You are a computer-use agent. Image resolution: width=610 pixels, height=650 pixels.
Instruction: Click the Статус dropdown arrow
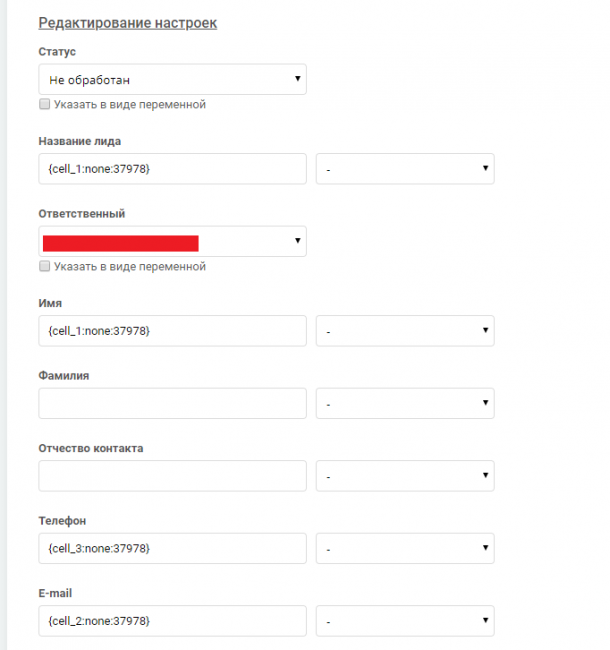click(x=298, y=79)
